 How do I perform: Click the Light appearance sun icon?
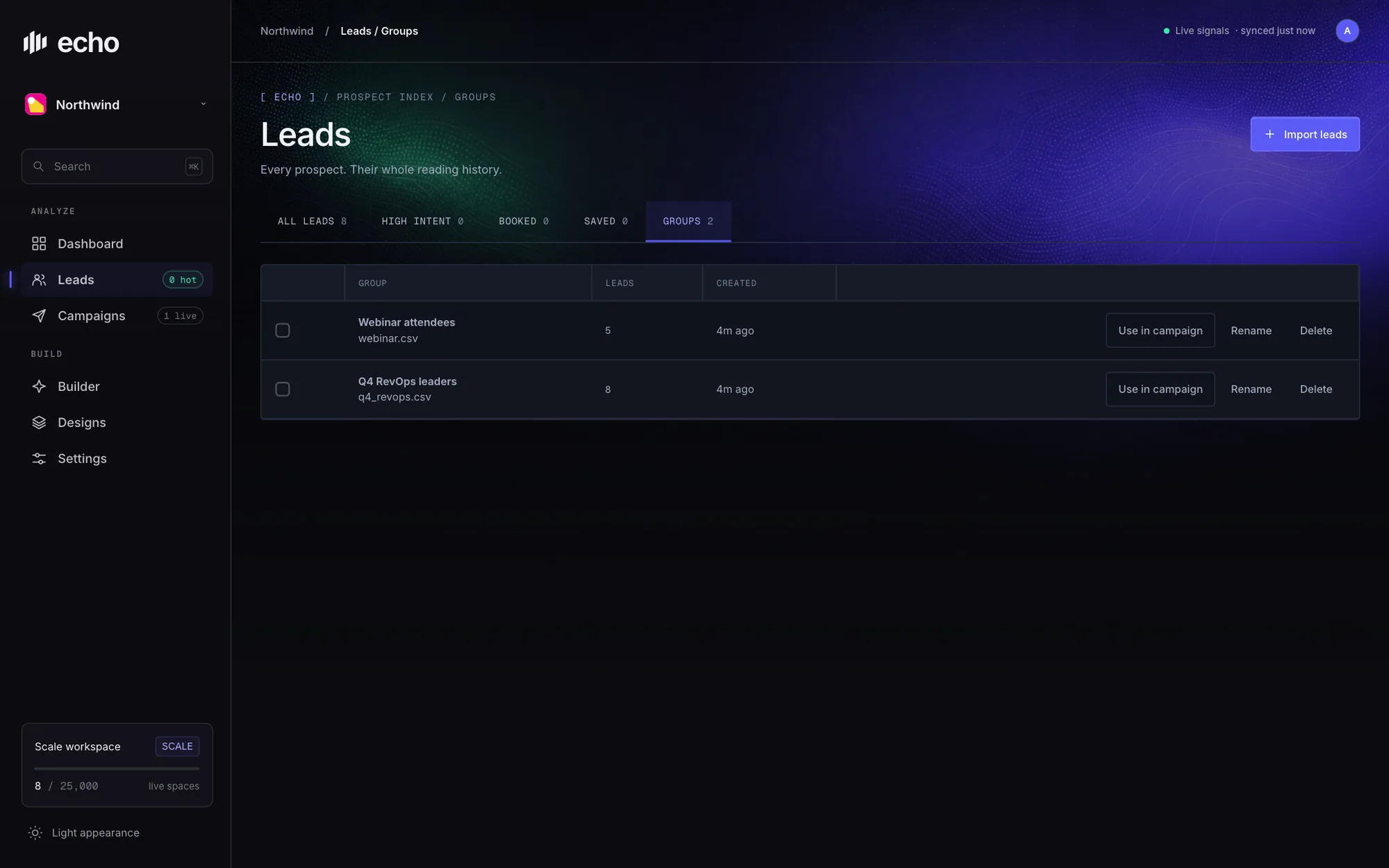point(35,833)
